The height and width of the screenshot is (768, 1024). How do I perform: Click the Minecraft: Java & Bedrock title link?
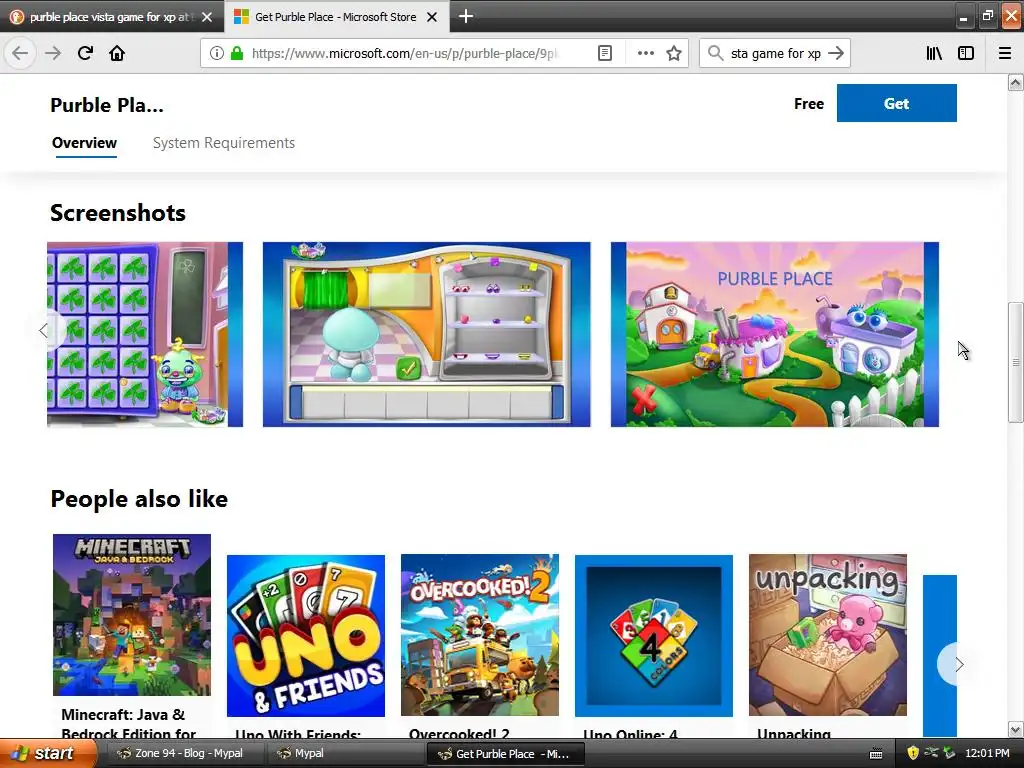(x=128, y=724)
